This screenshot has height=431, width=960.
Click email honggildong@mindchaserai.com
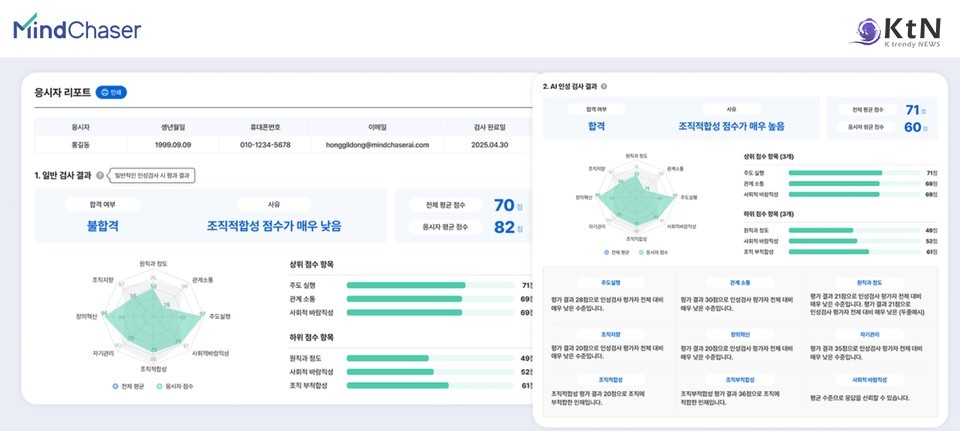coord(377,145)
